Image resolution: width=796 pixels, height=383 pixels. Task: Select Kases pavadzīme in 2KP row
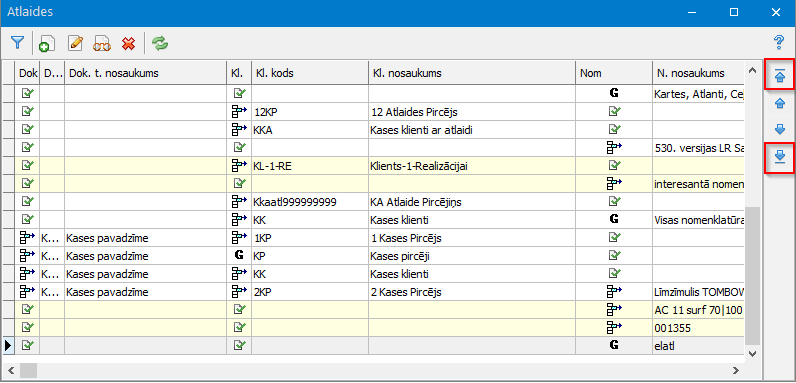pyautogui.click(x=145, y=292)
